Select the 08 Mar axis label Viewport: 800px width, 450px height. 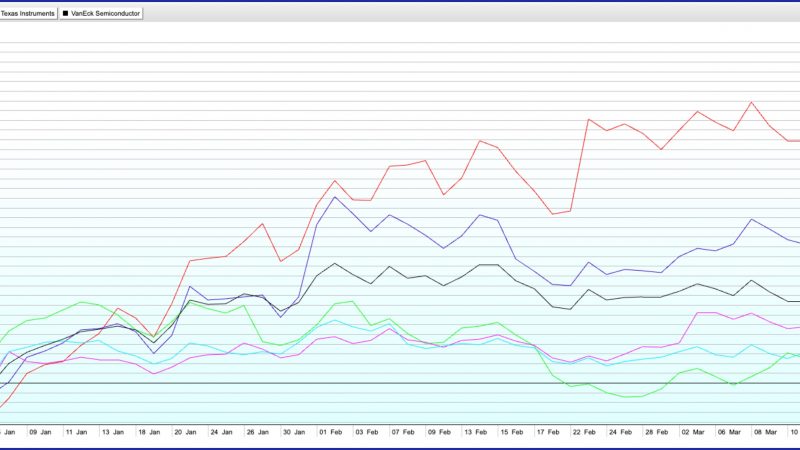[765, 432]
